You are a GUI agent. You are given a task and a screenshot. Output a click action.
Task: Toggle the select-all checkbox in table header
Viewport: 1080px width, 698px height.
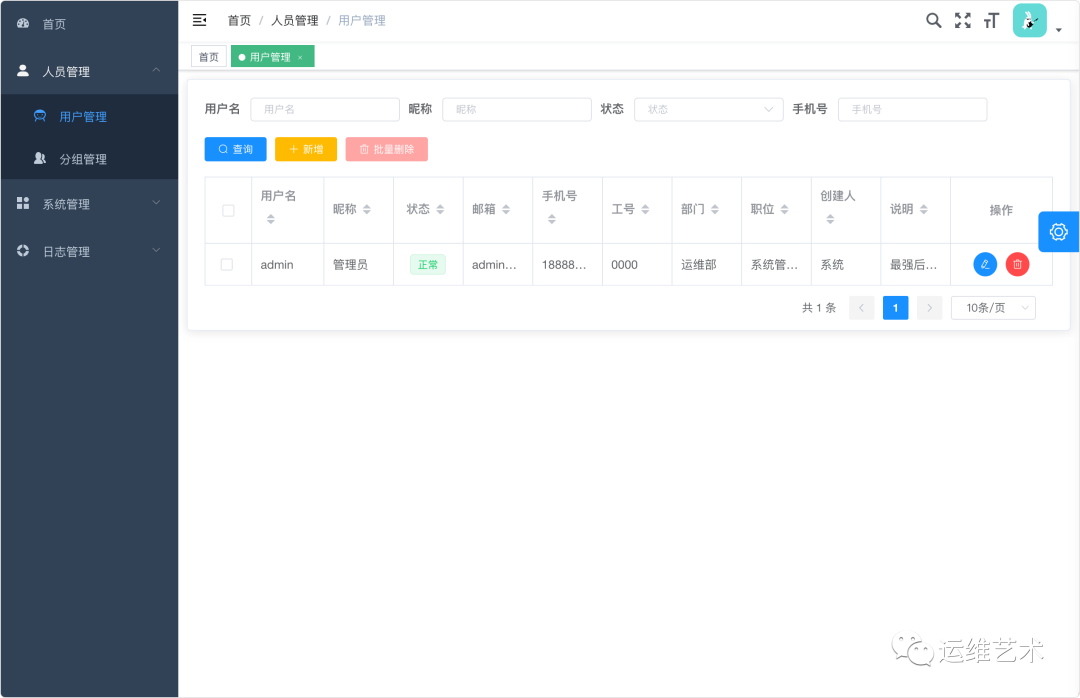228,210
